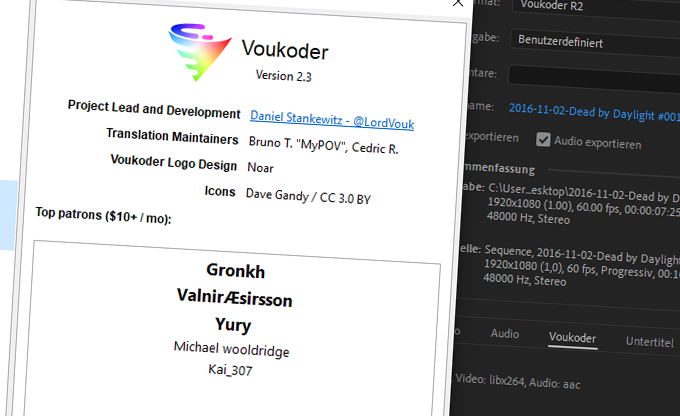The image size is (680, 416).
Task: Select the Michael wooldridge patron name
Action: (x=232, y=349)
